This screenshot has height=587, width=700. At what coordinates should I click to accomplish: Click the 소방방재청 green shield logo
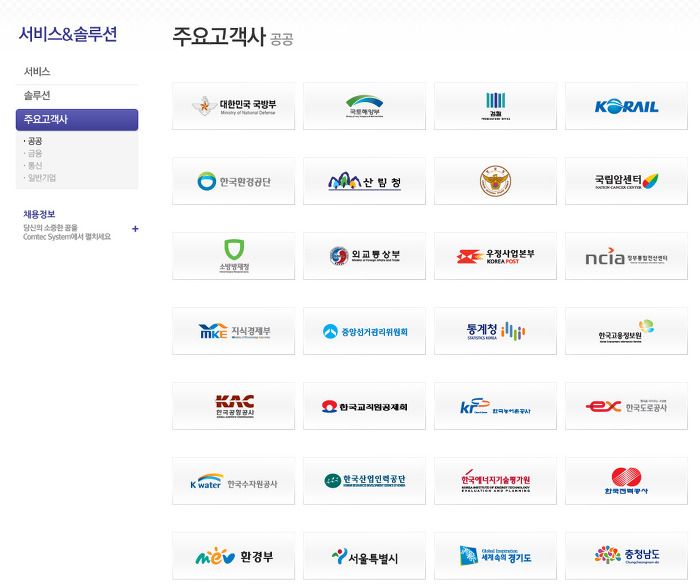tap(233, 256)
